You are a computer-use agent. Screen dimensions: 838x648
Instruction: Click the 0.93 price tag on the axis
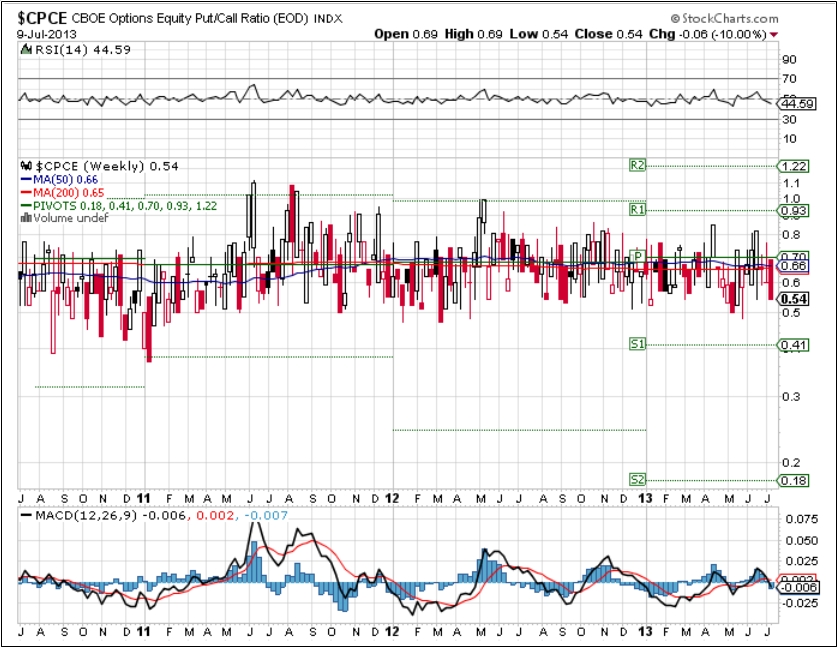coord(794,211)
